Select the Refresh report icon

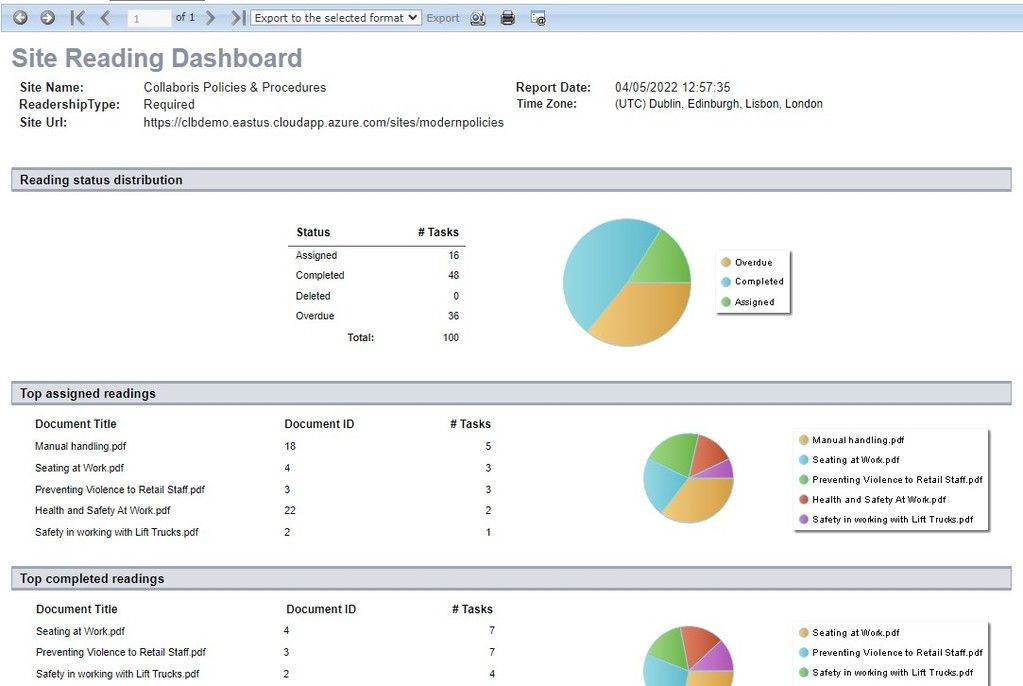point(477,17)
